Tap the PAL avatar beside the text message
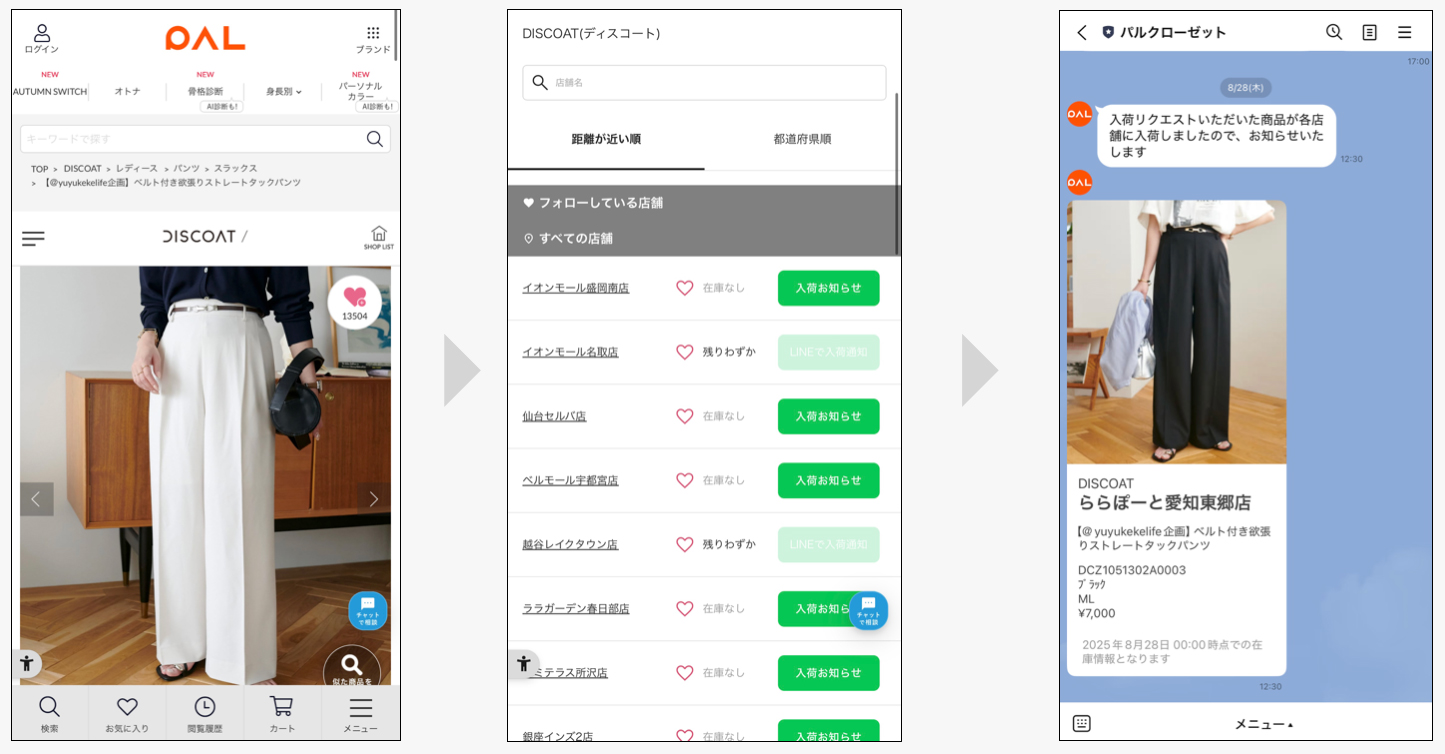 tap(1079, 114)
